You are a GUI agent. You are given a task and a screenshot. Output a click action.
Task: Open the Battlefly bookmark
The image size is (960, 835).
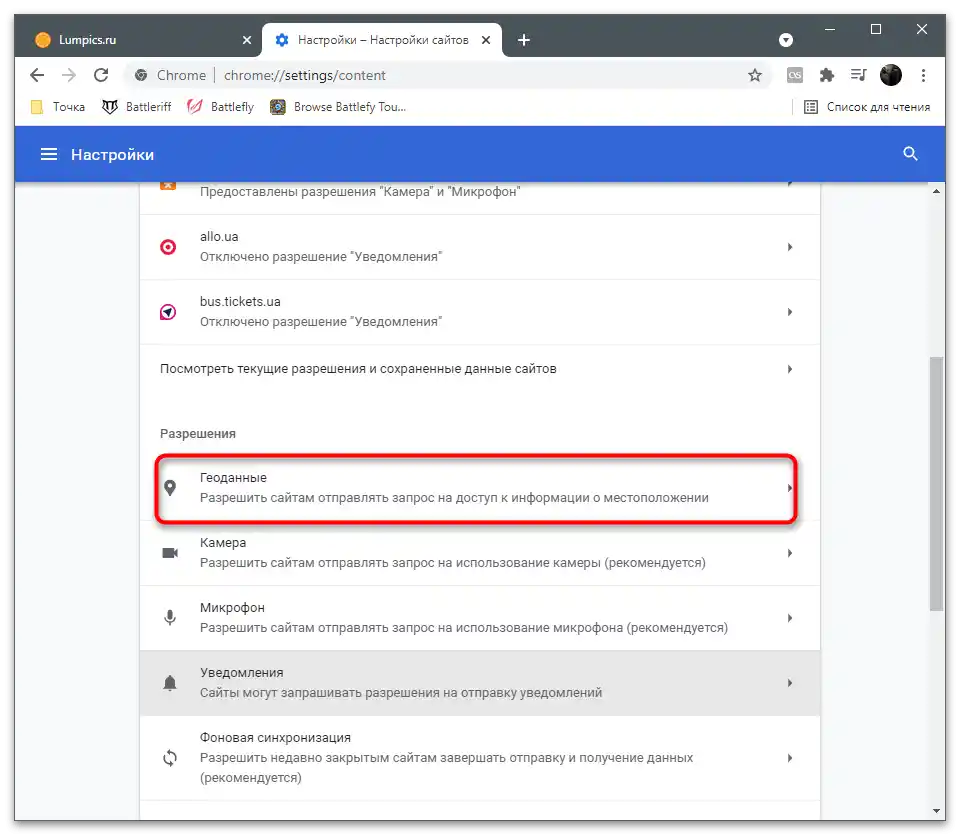click(x=220, y=107)
